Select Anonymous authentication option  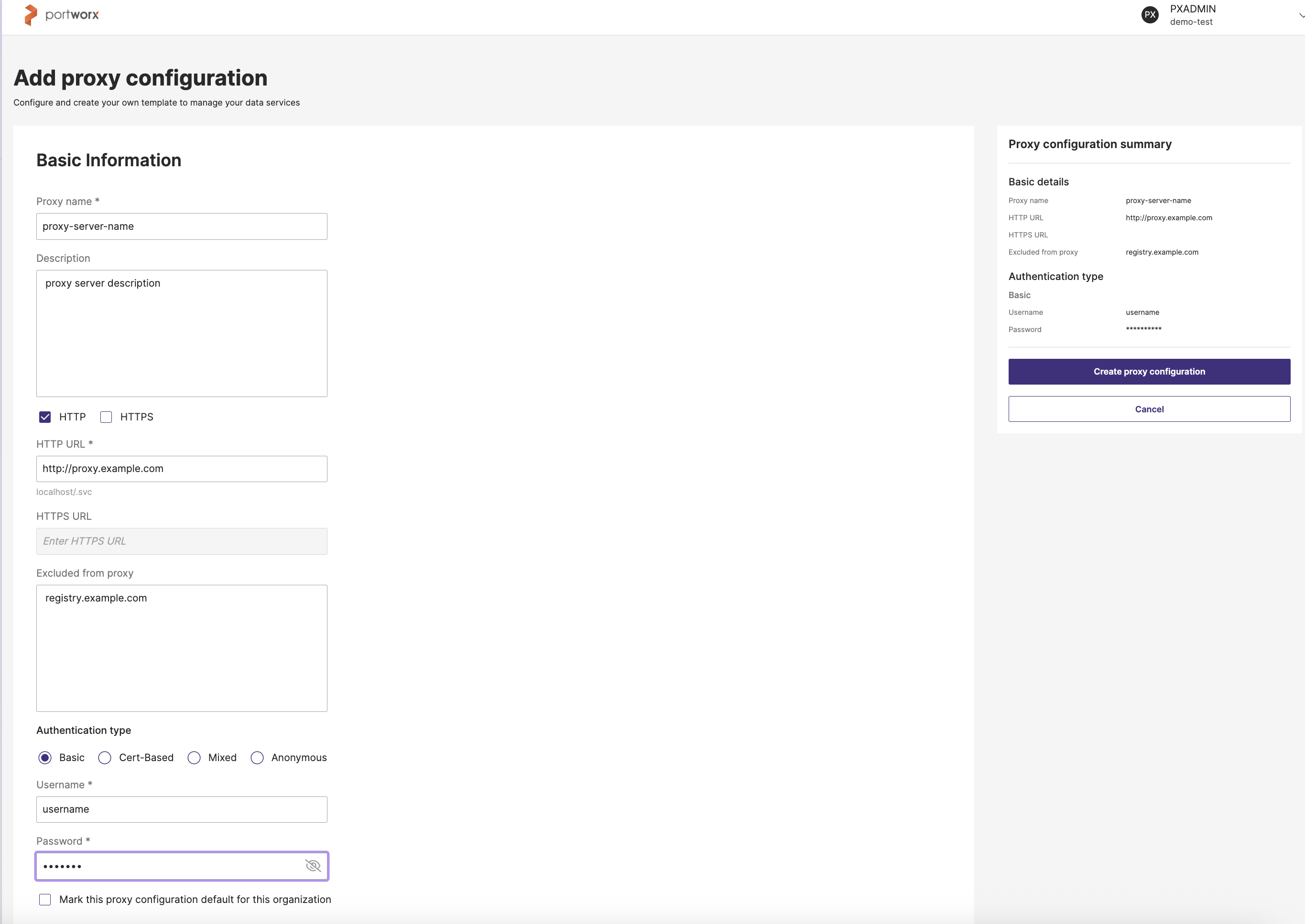tap(257, 758)
